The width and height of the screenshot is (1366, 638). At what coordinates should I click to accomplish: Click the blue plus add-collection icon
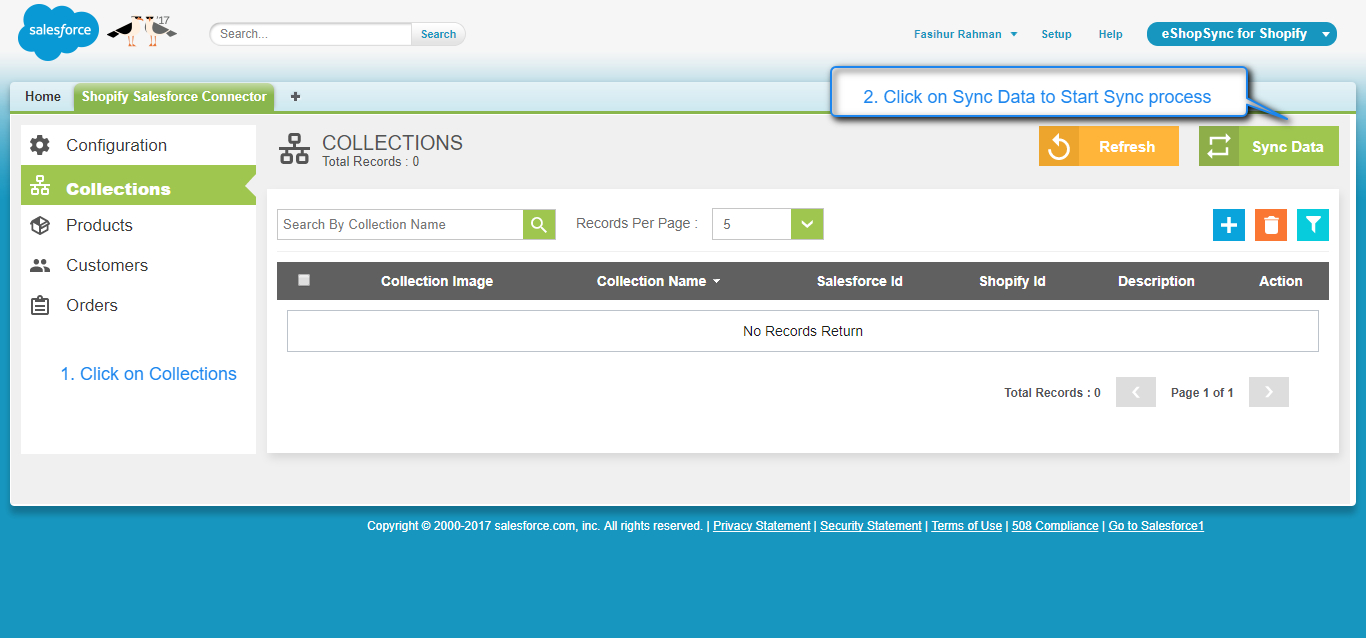coord(1229,225)
